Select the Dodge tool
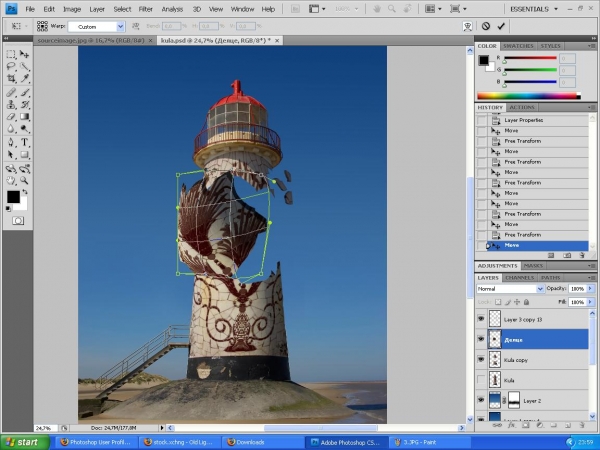The height and width of the screenshot is (450, 600). point(24,129)
